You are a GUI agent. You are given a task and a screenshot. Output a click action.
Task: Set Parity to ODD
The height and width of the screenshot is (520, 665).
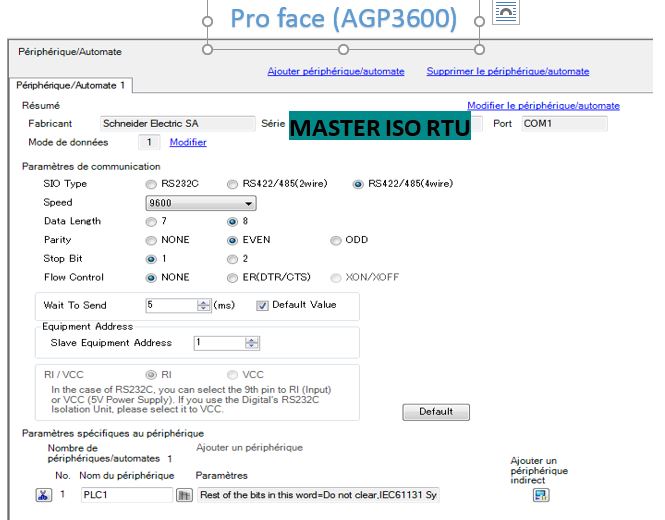pyautogui.click(x=336, y=240)
